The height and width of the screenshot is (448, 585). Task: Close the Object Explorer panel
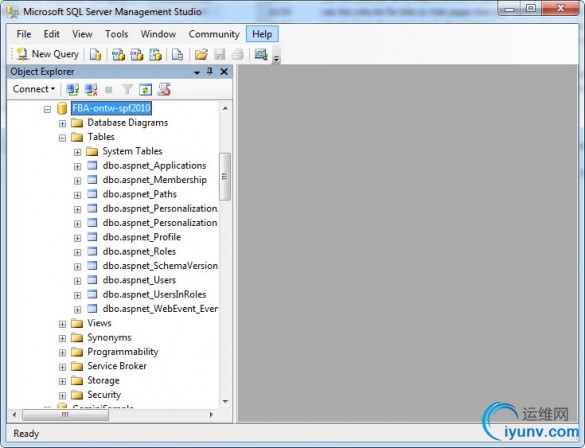(x=224, y=72)
